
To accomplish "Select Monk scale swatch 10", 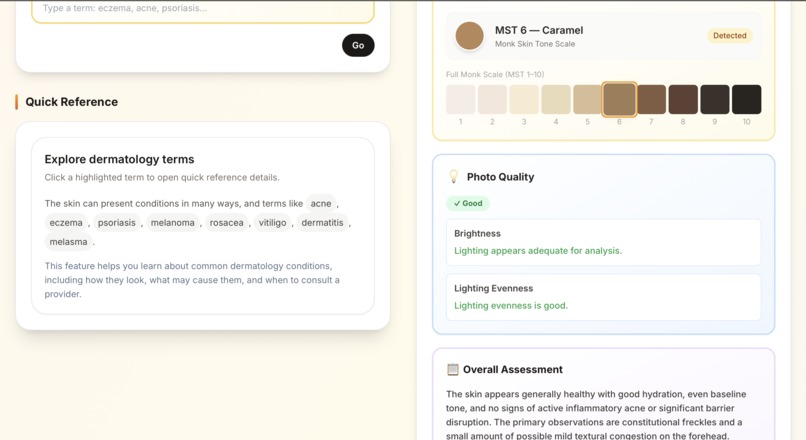I will pyautogui.click(x=746, y=99).
